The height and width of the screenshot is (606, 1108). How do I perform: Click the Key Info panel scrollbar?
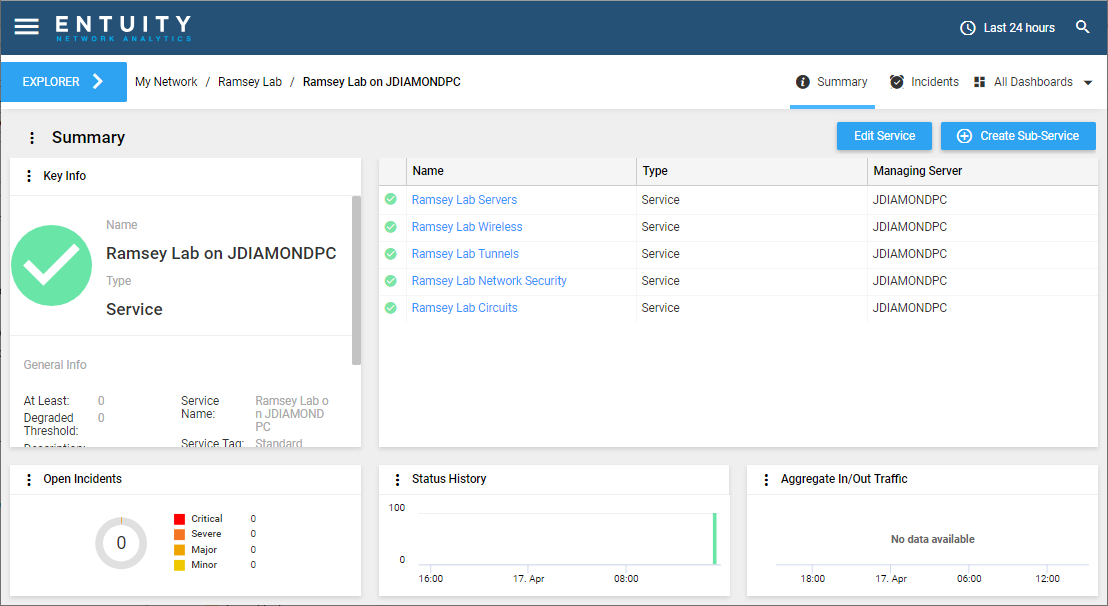click(x=356, y=280)
